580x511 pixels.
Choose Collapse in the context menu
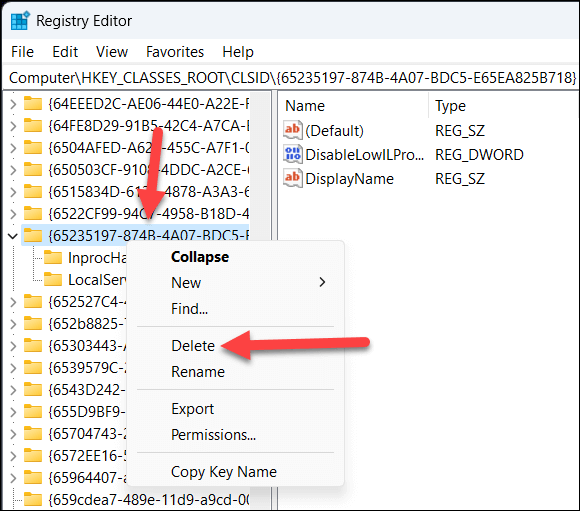pyautogui.click(x=235, y=257)
